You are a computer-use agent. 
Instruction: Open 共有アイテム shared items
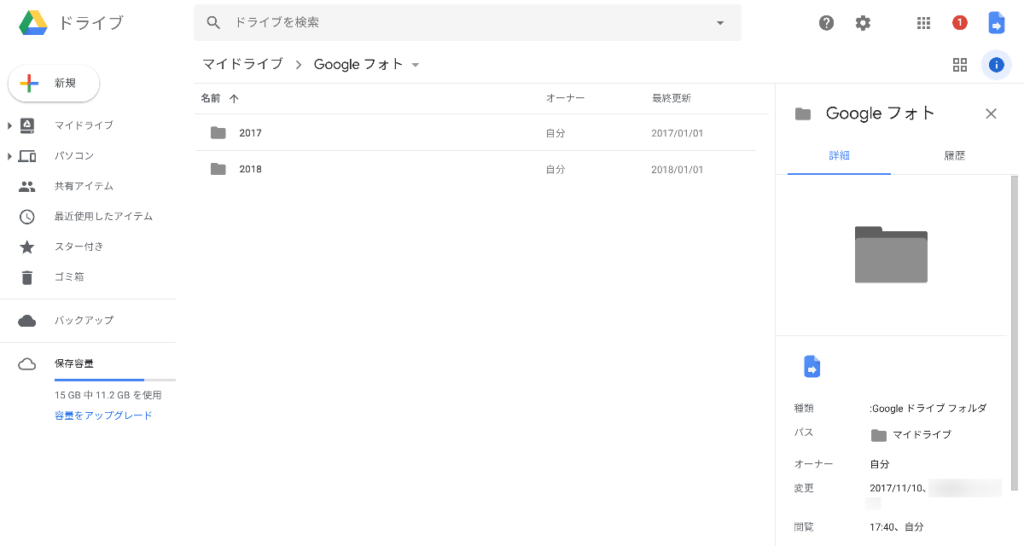(84, 186)
